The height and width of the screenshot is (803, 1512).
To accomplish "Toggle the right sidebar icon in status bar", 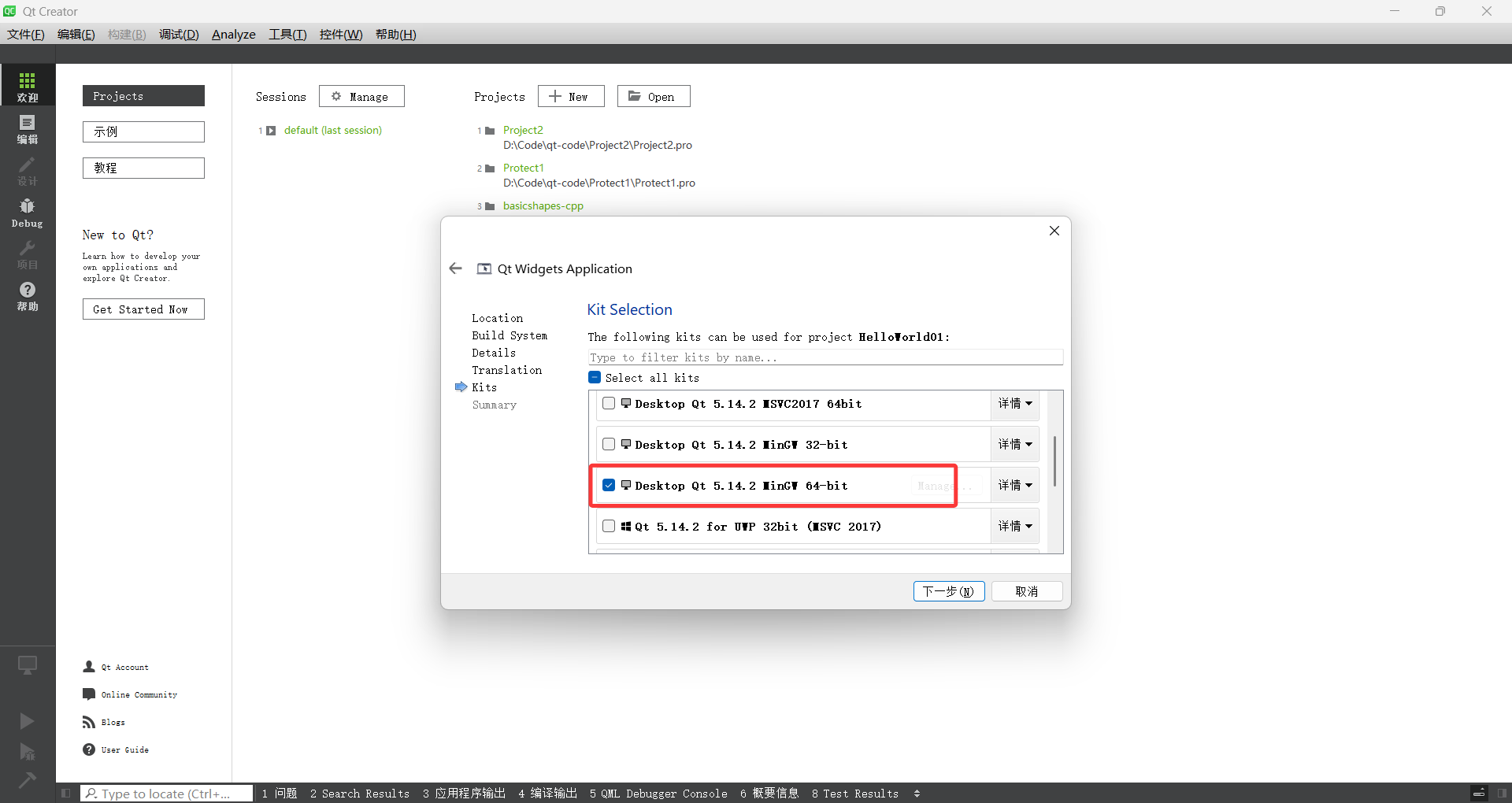I will [x=1502, y=793].
